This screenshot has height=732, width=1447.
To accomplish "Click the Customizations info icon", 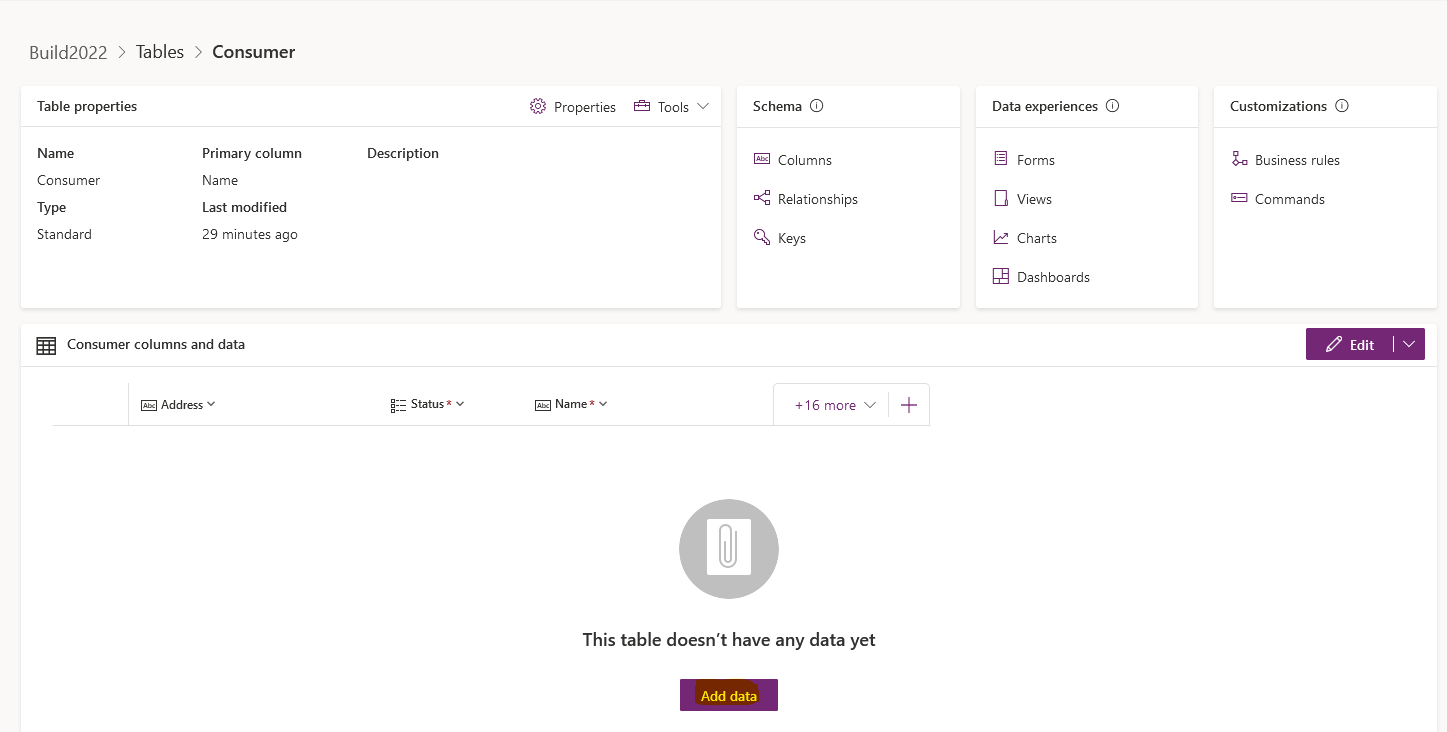I will point(1342,106).
